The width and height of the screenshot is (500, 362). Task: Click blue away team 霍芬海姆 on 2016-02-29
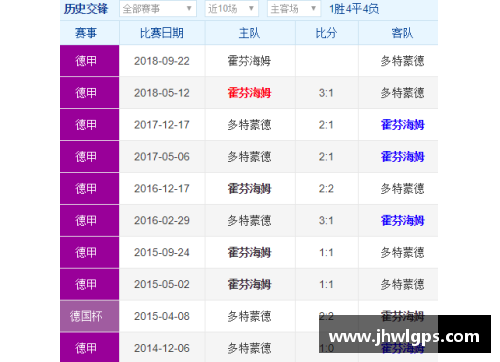[x=402, y=220]
